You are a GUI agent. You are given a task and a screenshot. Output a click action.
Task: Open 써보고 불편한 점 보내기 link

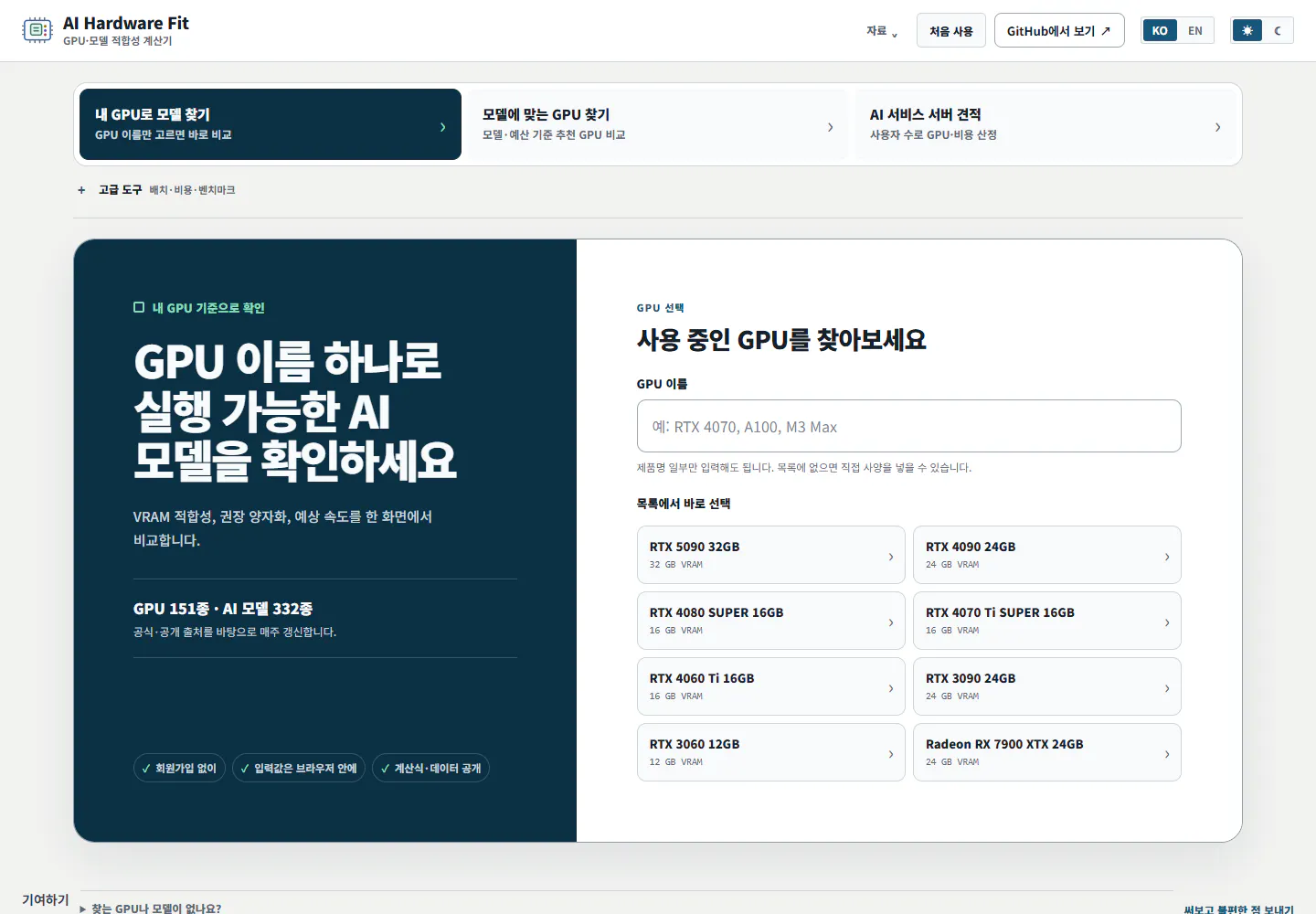[1238, 909]
